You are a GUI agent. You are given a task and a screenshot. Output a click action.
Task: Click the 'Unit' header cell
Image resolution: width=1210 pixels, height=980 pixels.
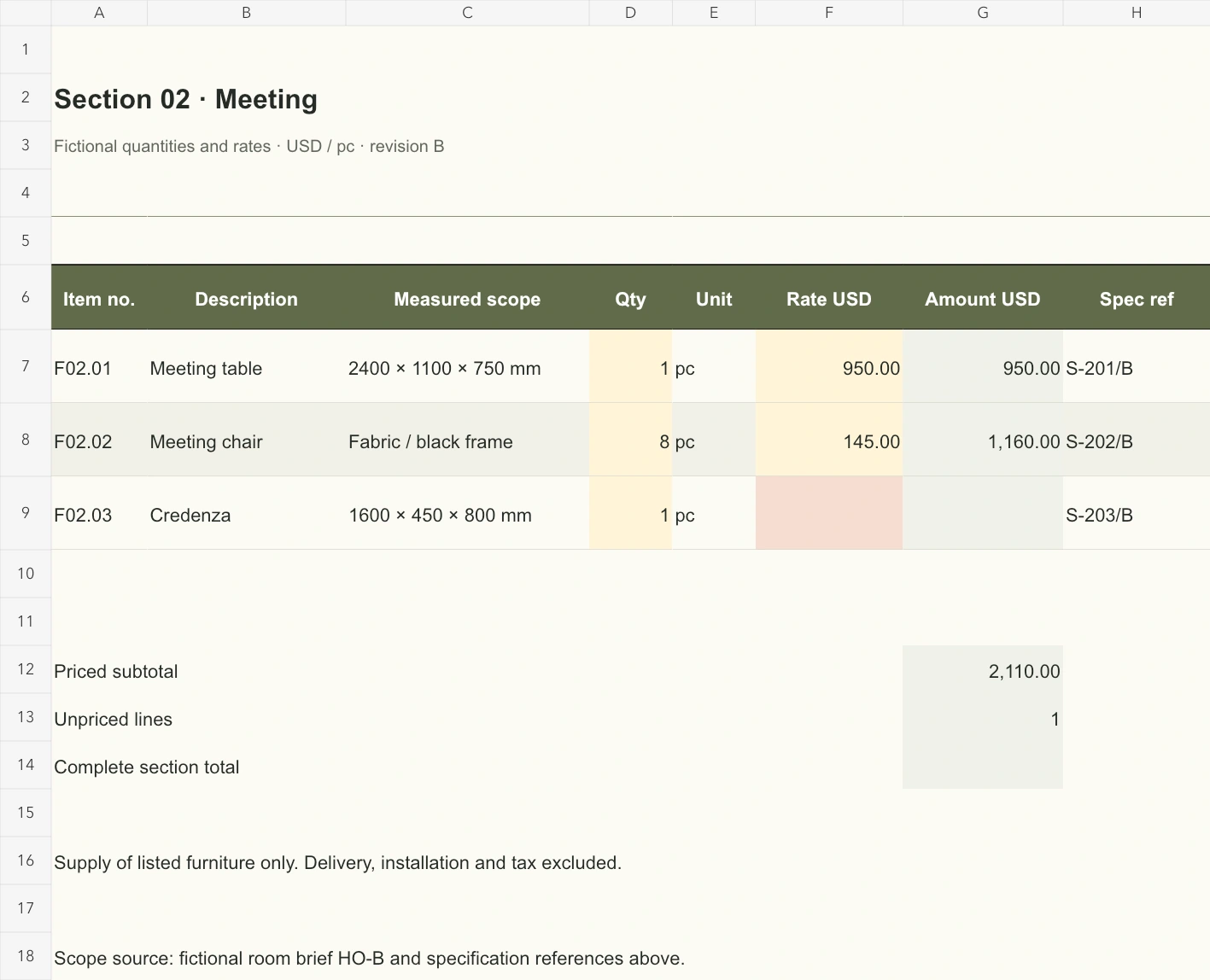click(714, 299)
